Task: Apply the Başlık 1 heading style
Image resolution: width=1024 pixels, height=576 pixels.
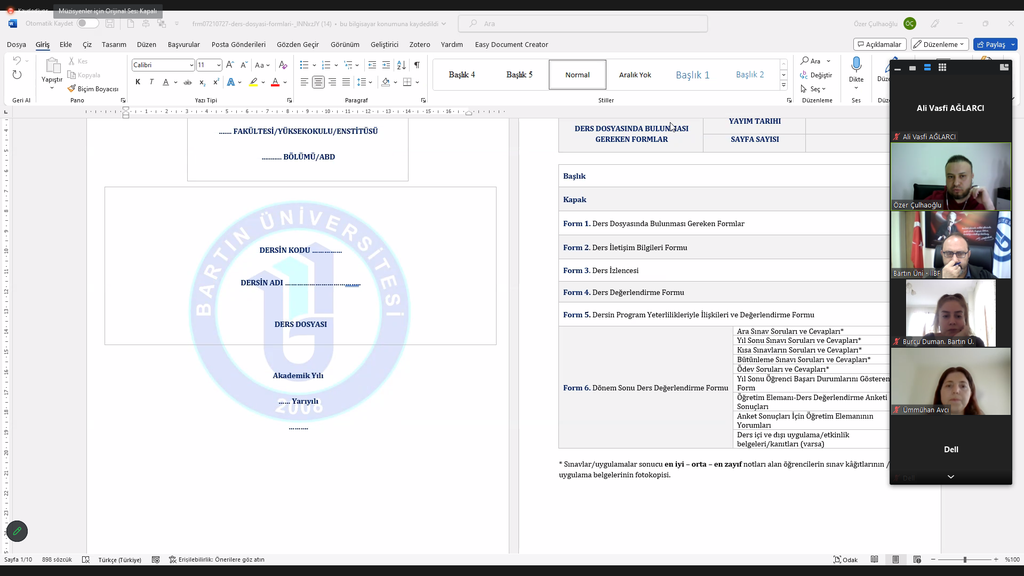Action: pos(692,75)
